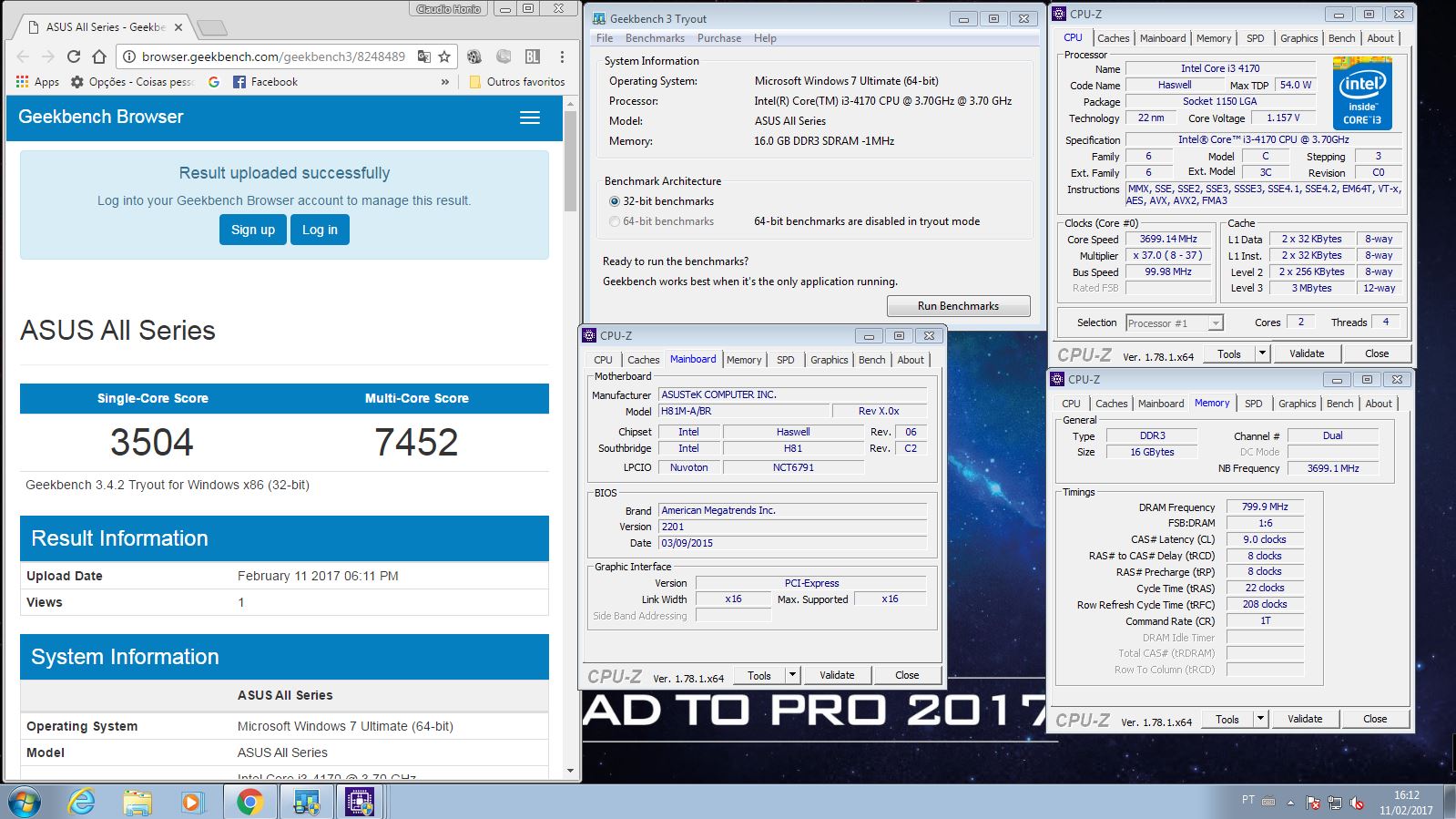Open Bench tab in top CPU-Z window
The image size is (1456, 819).
click(x=1341, y=38)
